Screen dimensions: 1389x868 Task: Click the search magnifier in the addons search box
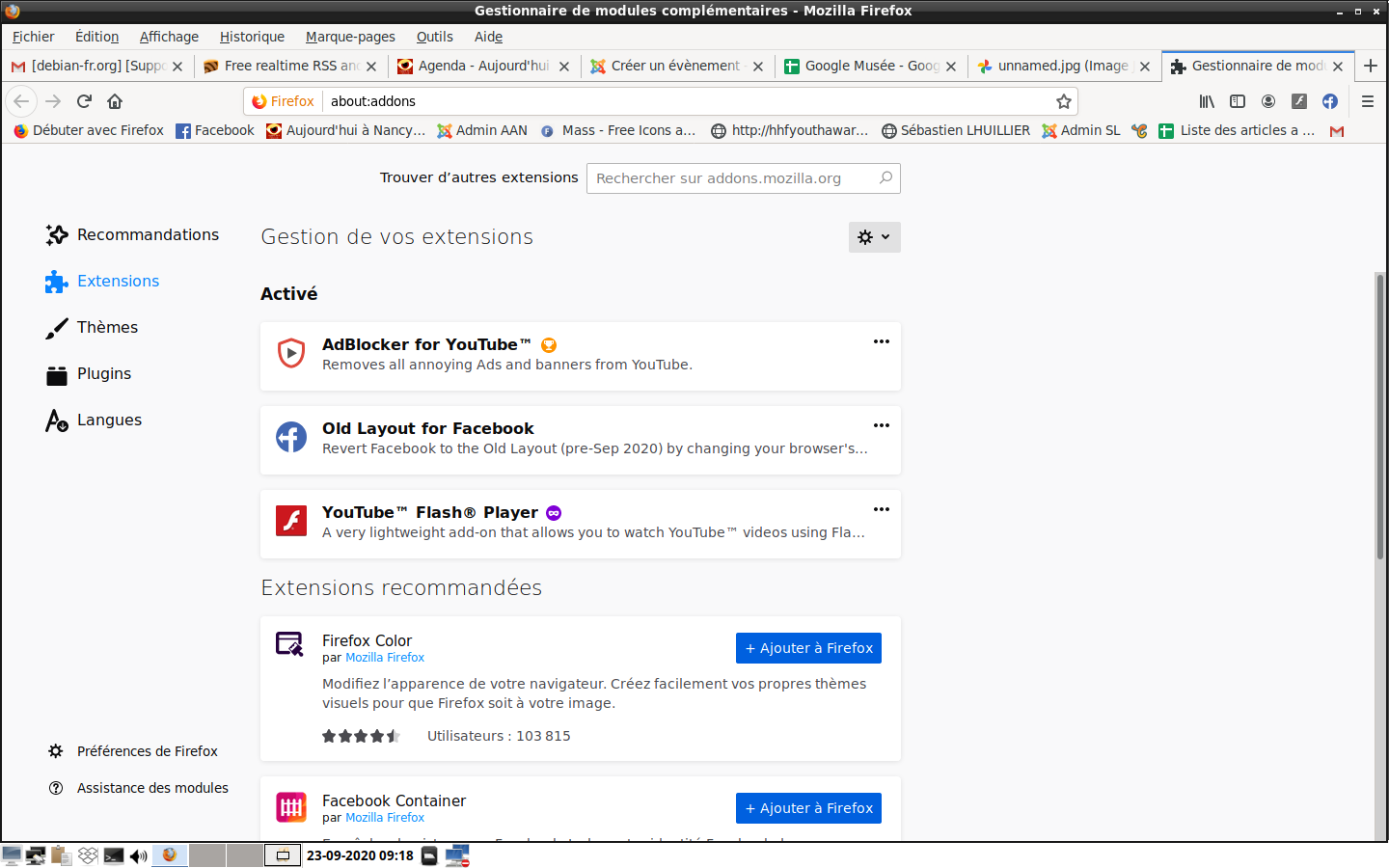(885, 177)
